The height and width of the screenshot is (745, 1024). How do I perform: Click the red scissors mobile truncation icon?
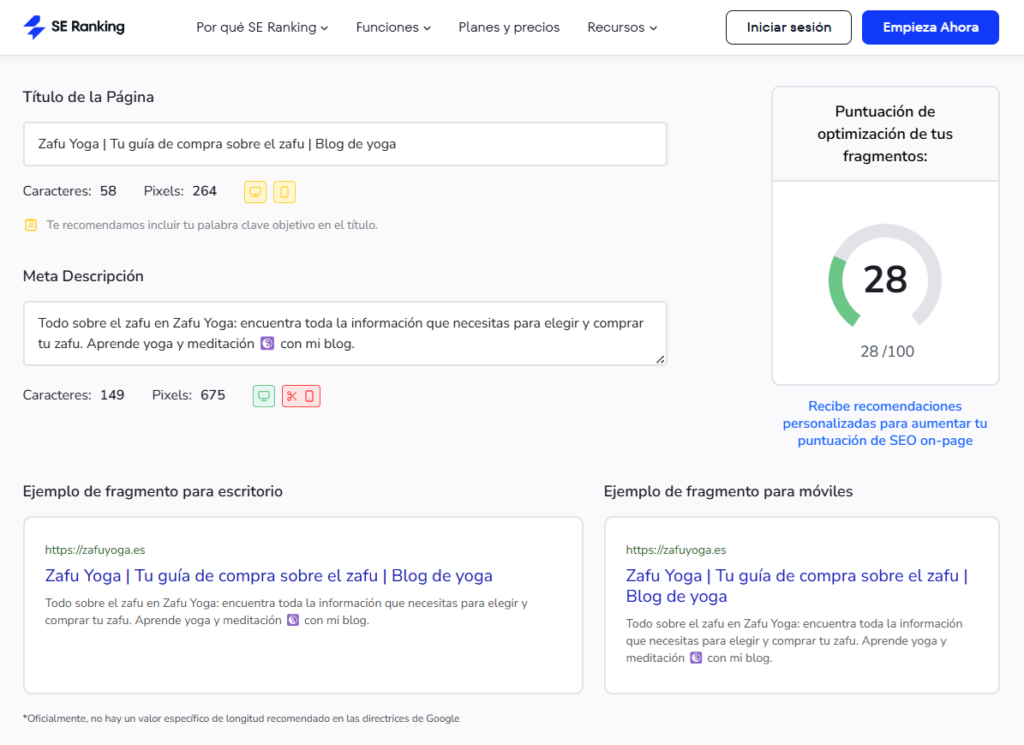[x=301, y=396]
